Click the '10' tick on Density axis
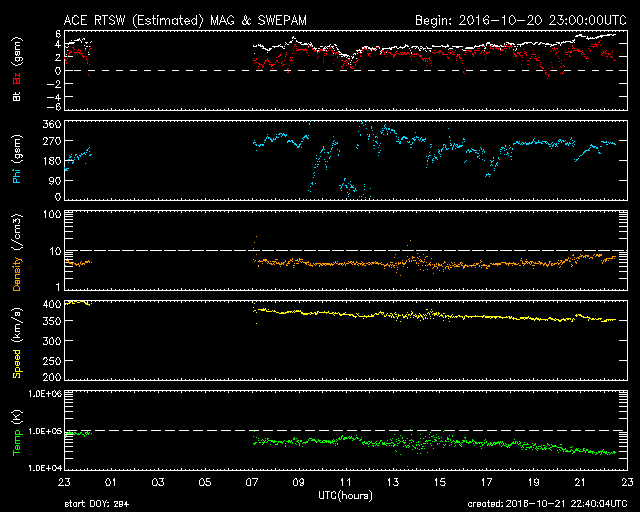This screenshot has height=512, width=640. point(55,251)
